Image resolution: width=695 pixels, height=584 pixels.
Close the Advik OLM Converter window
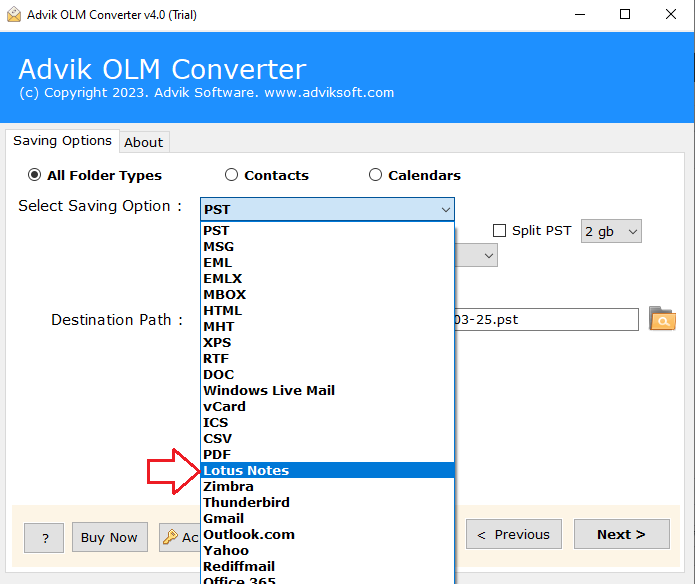click(671, 14)
